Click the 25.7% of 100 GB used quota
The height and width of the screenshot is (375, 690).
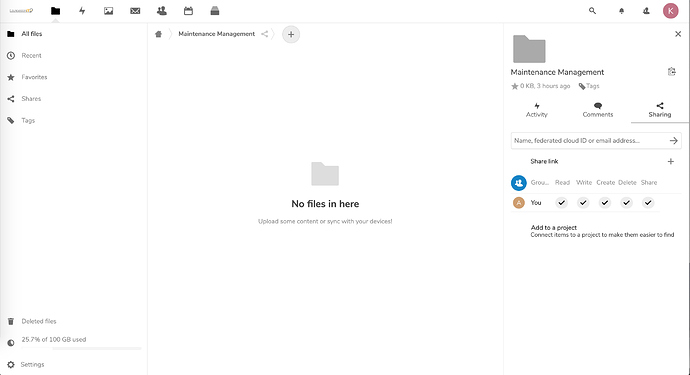coord(54,339)
